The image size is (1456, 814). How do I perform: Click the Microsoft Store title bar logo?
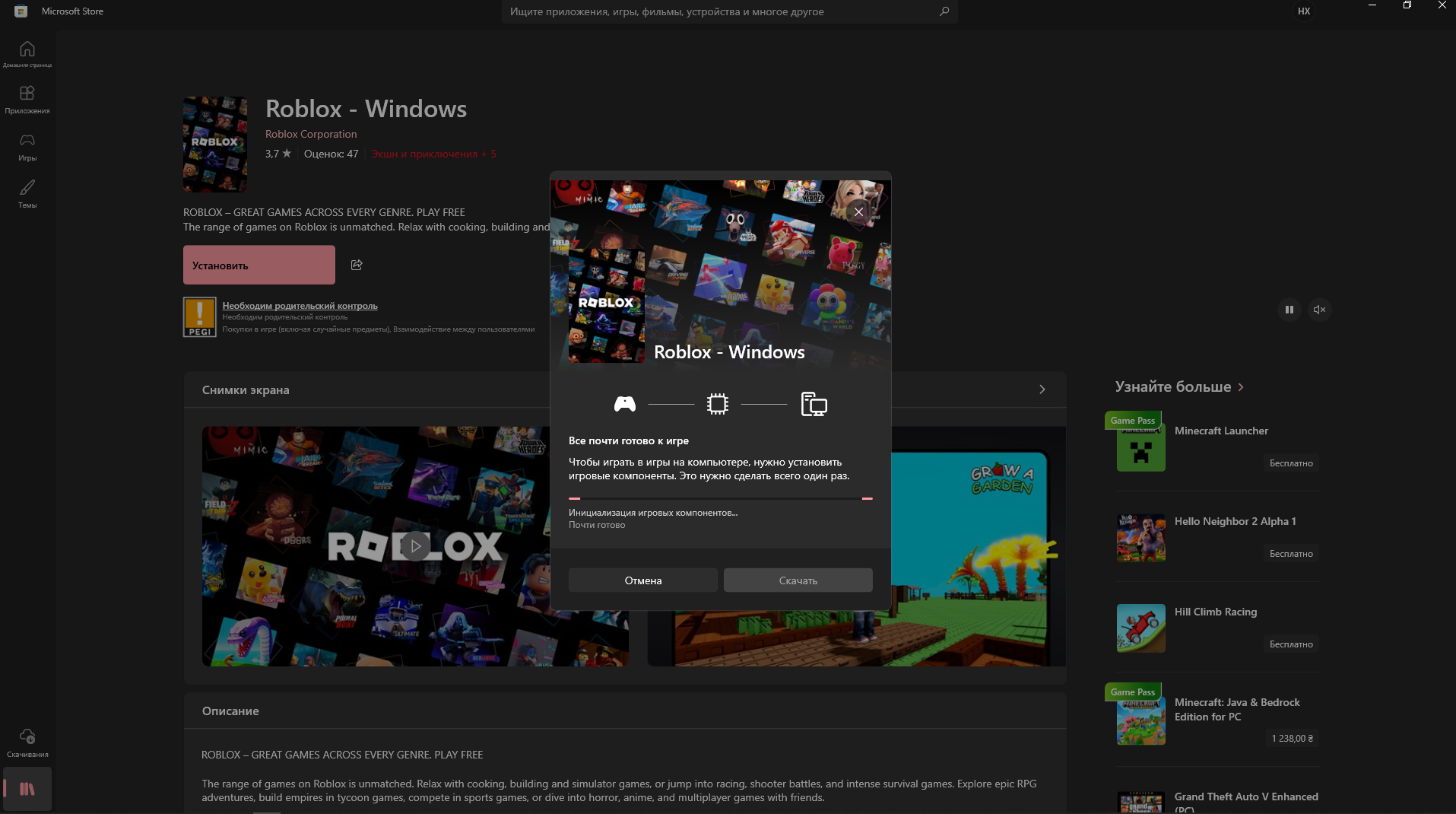click(21, 11)
